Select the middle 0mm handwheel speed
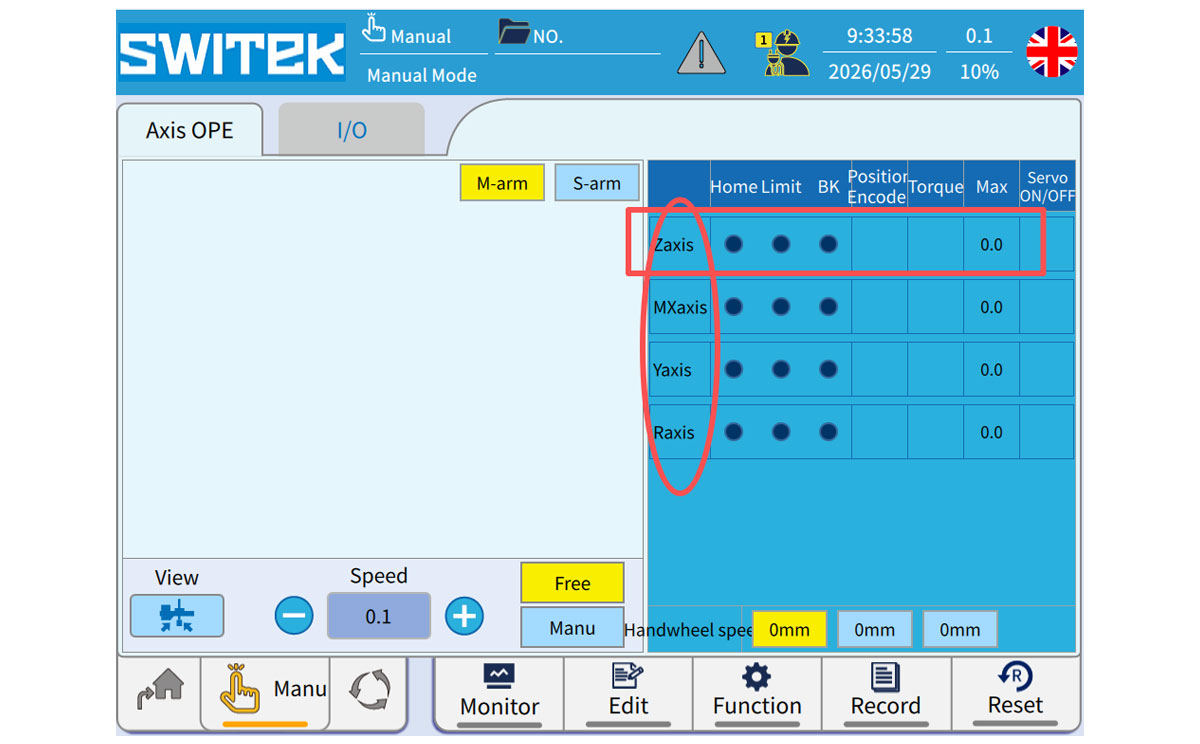 coord(874,630)
